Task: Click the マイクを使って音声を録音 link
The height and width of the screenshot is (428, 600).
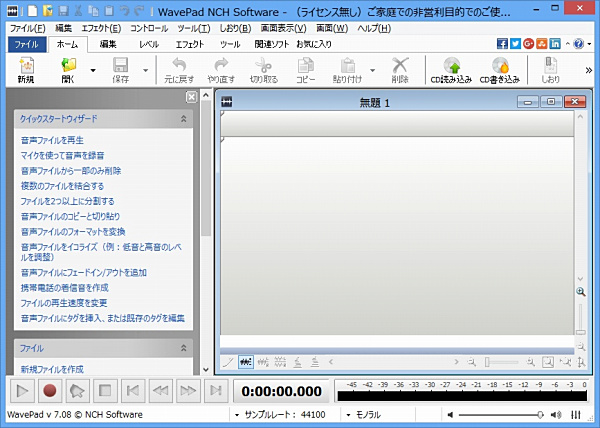Action: (62, 156)
